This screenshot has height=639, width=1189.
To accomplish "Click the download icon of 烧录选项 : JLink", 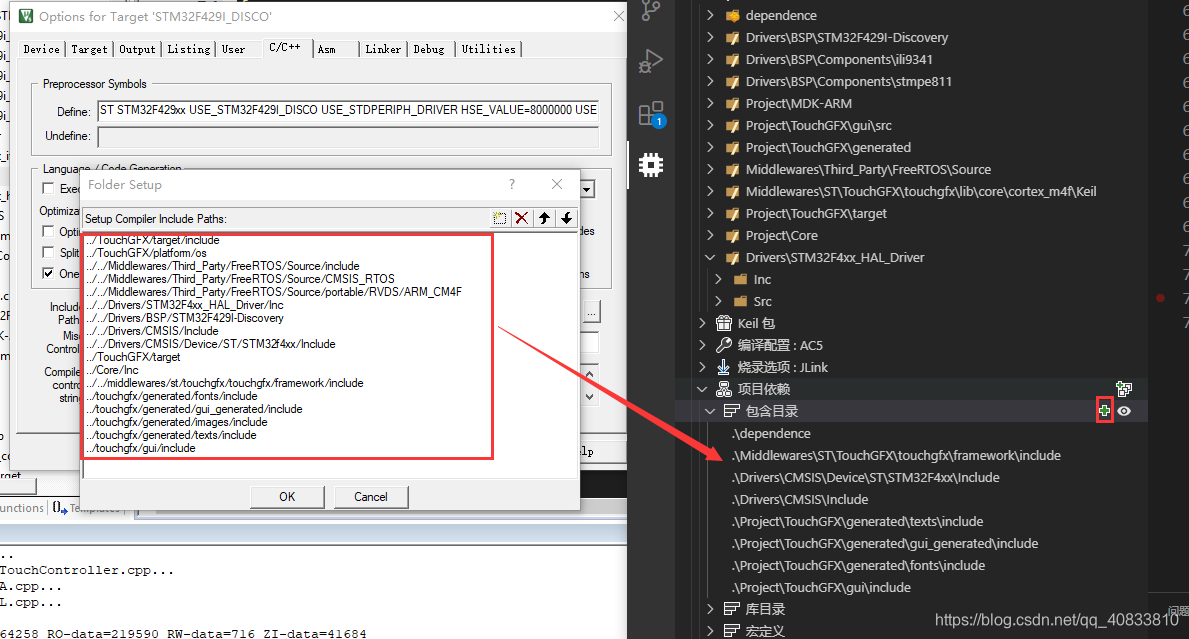I will (x=724, y=367).
